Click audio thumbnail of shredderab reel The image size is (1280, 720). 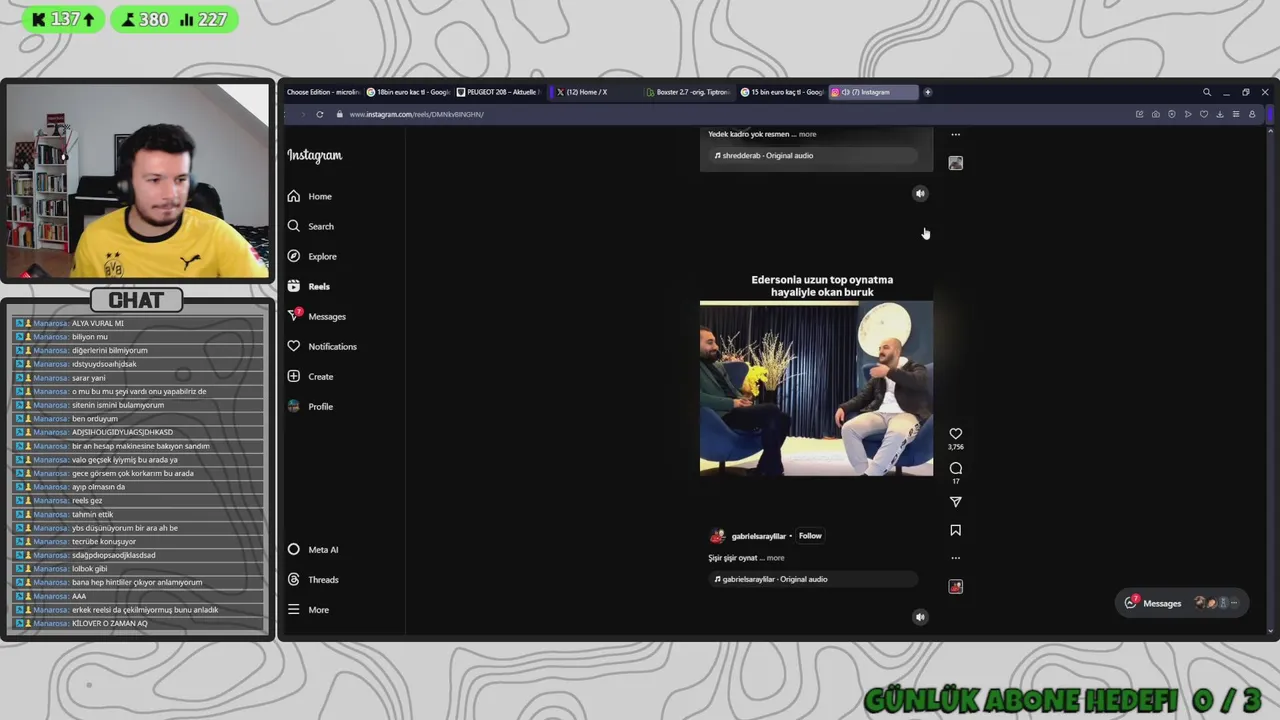tap(955, 163)
